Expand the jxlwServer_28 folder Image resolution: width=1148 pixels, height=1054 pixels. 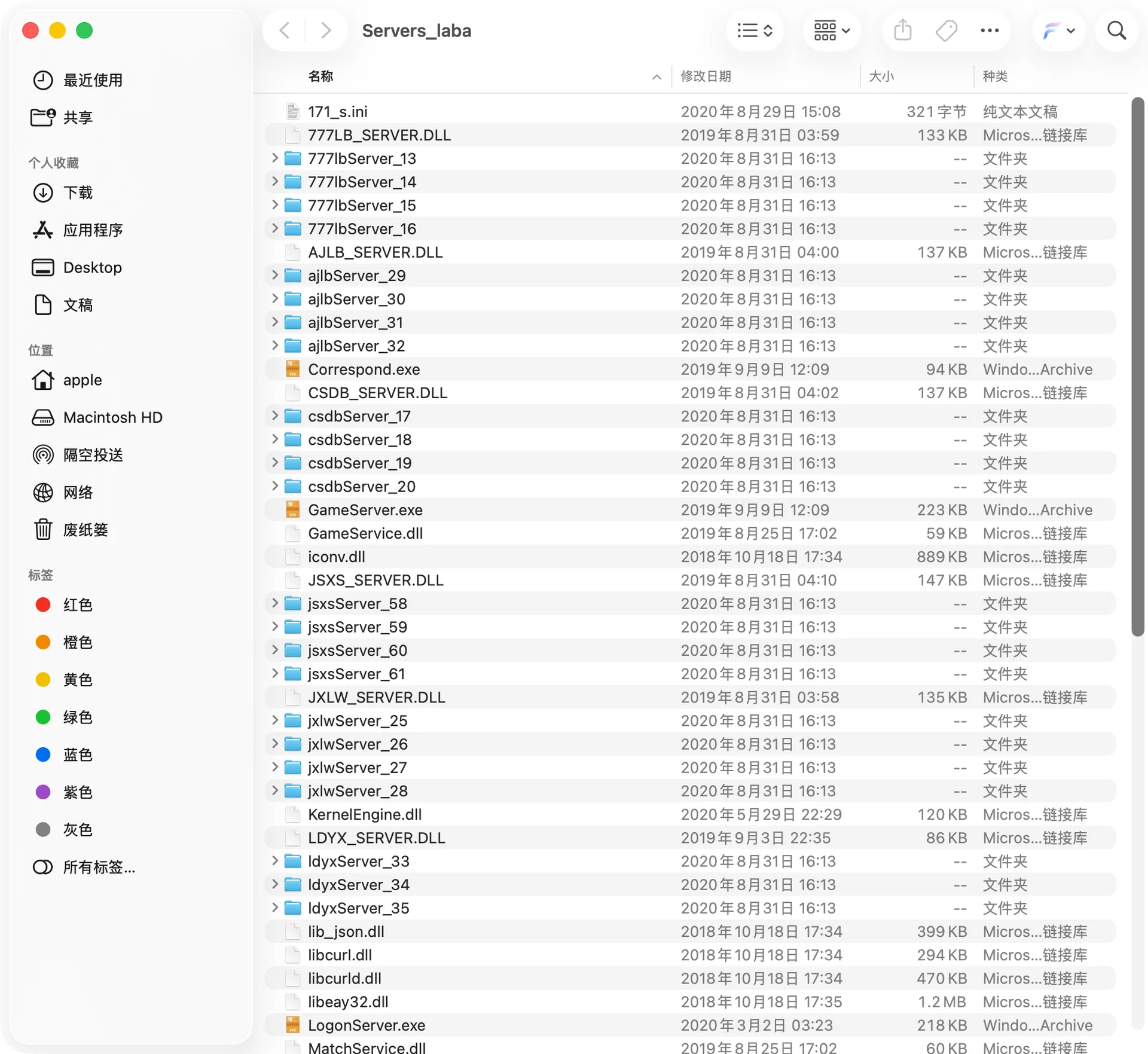[x=274, y=791]
